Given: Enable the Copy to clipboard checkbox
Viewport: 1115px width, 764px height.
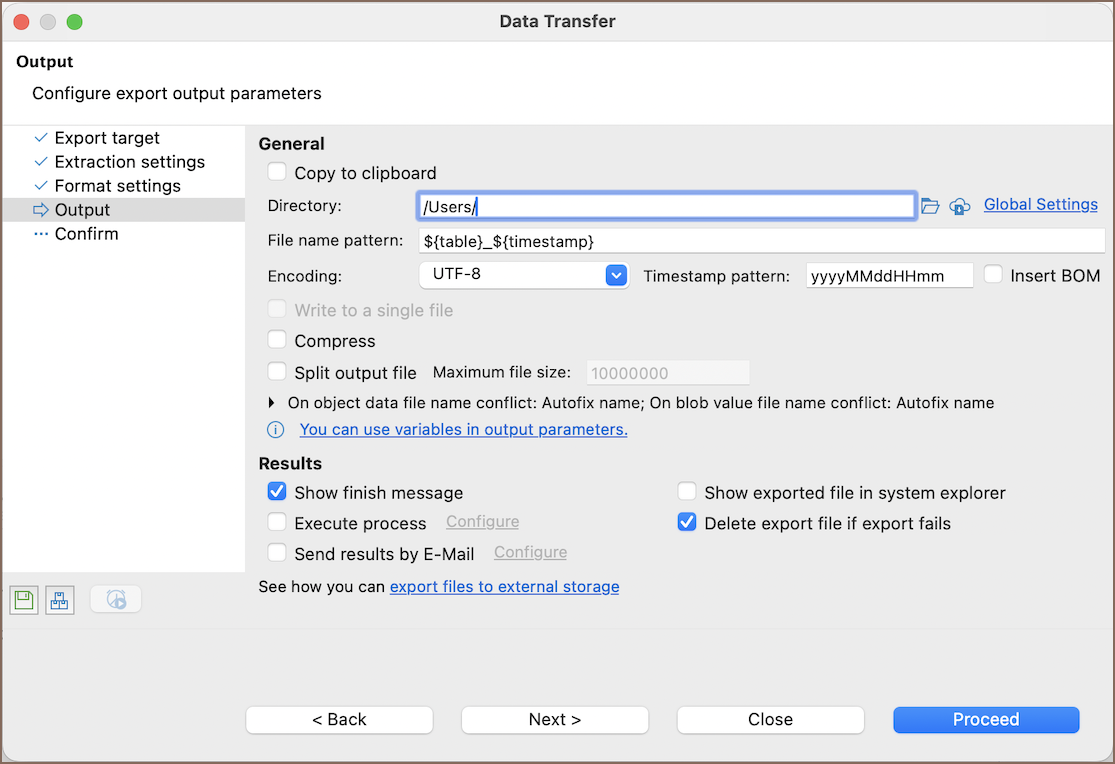Looking at the screenshot, I should point(277,173).
